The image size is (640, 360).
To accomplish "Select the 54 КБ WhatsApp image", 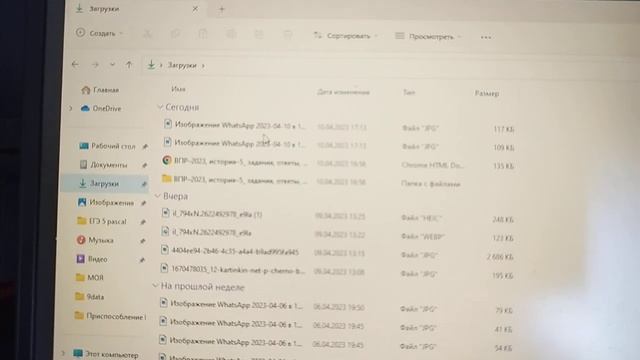I will click(336, 343).
